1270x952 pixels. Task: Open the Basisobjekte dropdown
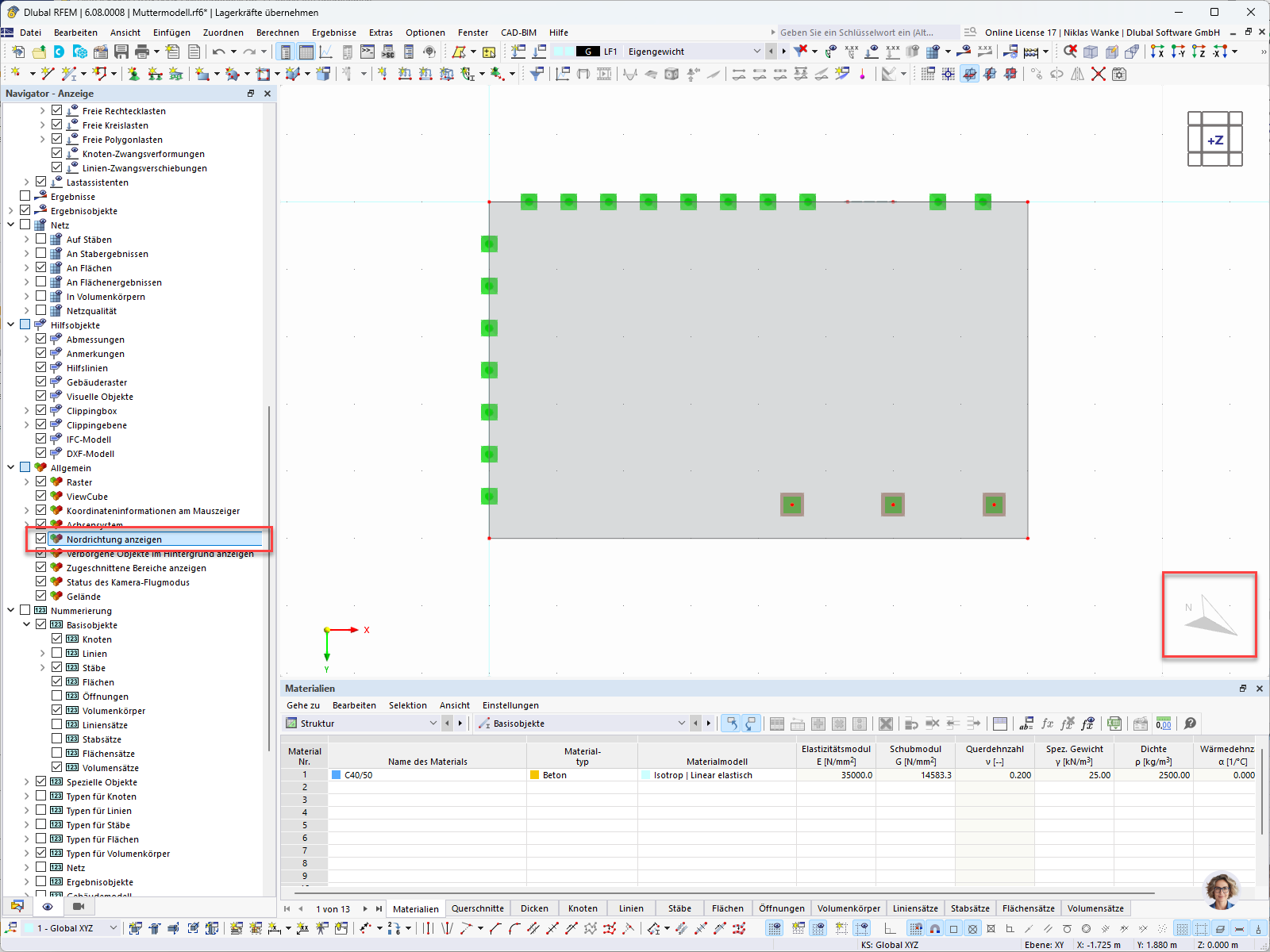point(681,724)
